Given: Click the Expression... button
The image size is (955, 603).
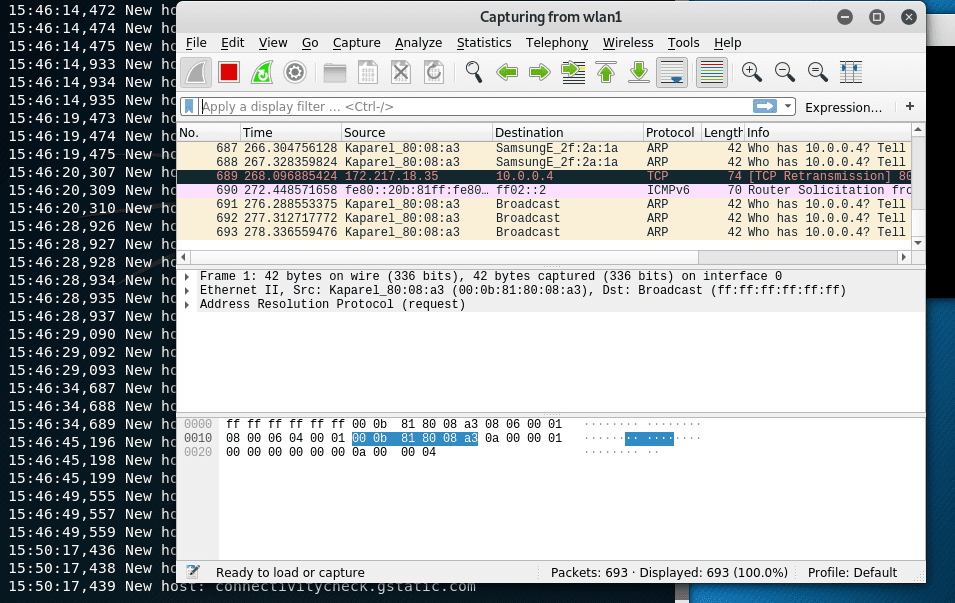Looking at the screenshot, I should click(x=844, y=107).
